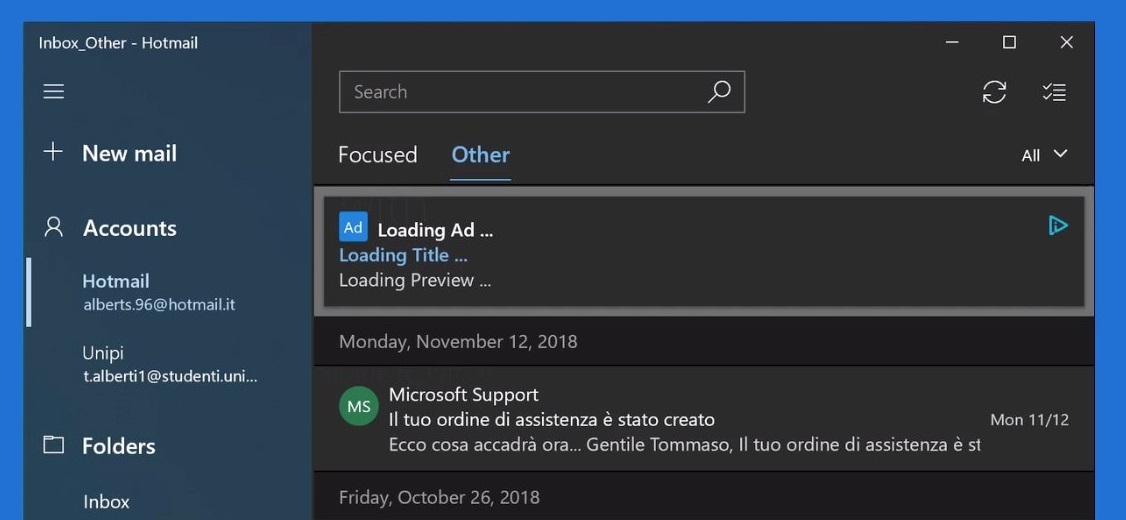Image resolution: width=1126 pixels, height=520 pixels.
Task: Switch to the Focused tab
Action: pos(378,155)
